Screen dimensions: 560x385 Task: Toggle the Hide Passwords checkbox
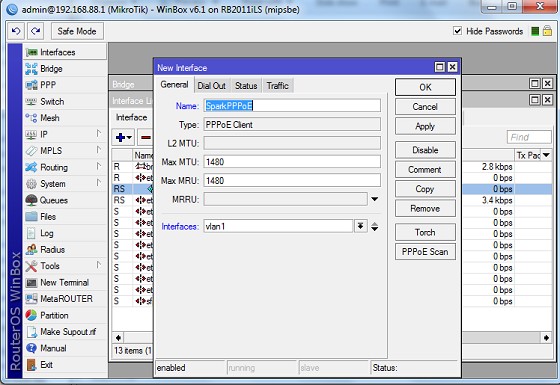coord(458,31)
